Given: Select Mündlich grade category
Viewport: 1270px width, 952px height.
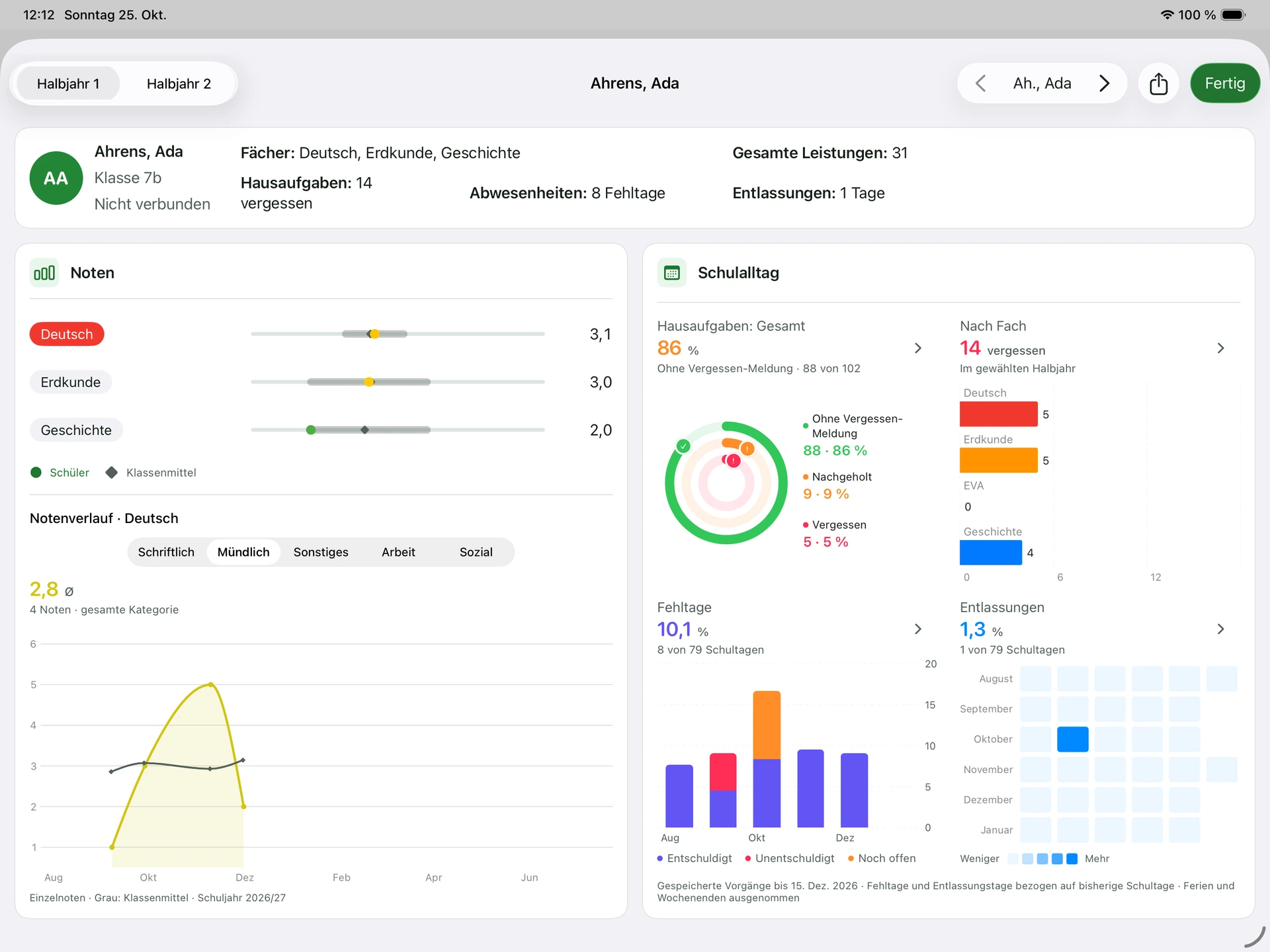Looking at the screenshot, I should tap(243, 552).
